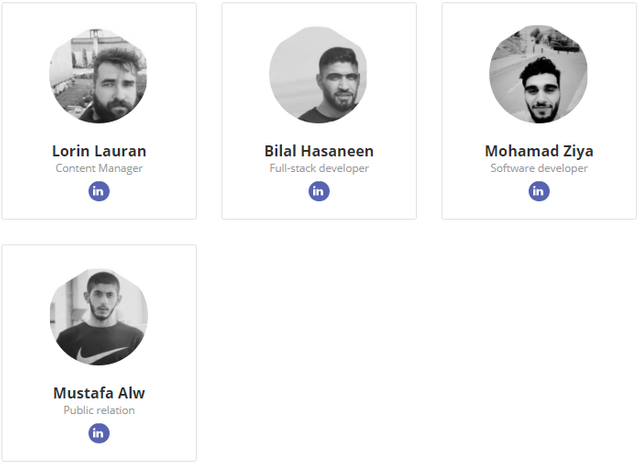Image resolution: width=640 pixels, height=469 pixels.
Task: Select the name Mustafa Alw
Action: click(99, 393)
